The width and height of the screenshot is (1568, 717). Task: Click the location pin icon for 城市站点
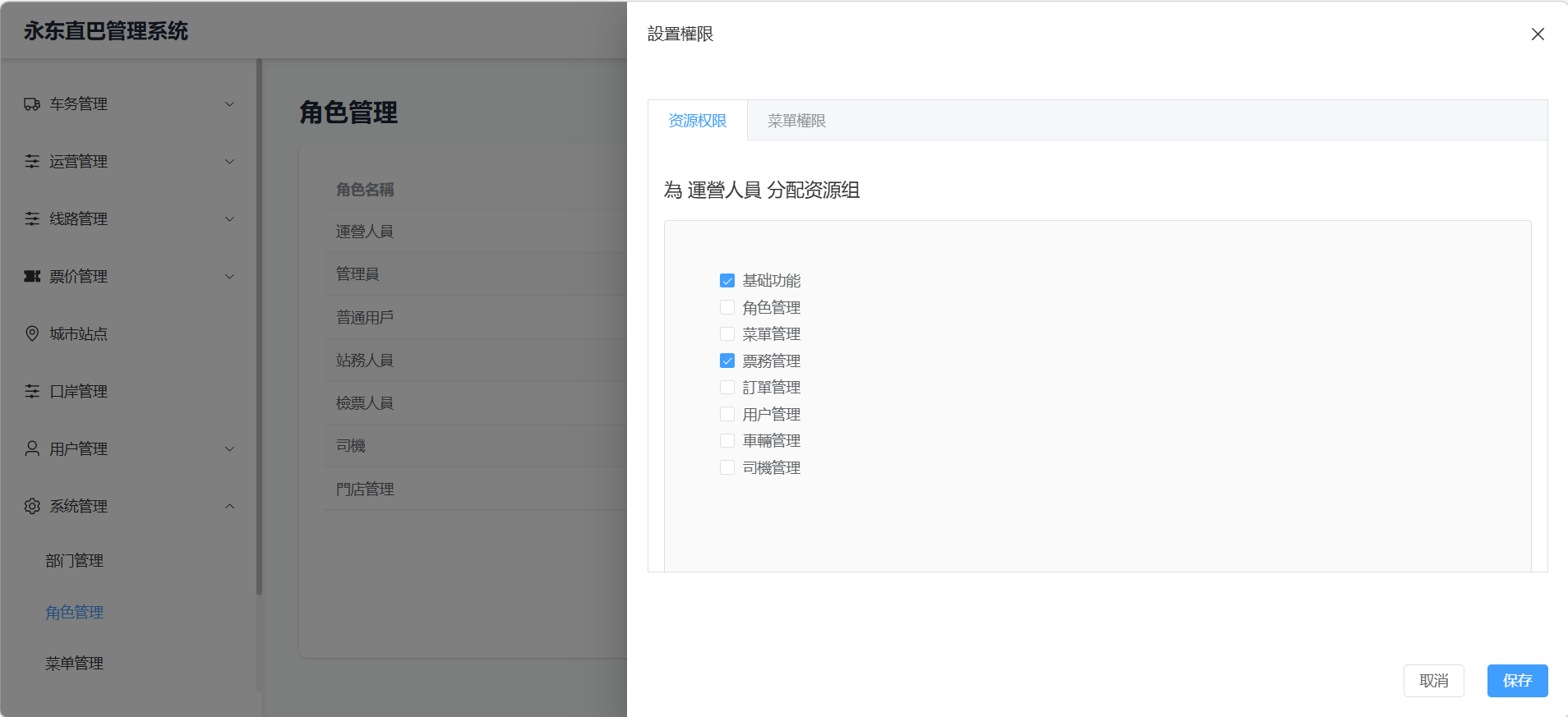tap(32, 333)
